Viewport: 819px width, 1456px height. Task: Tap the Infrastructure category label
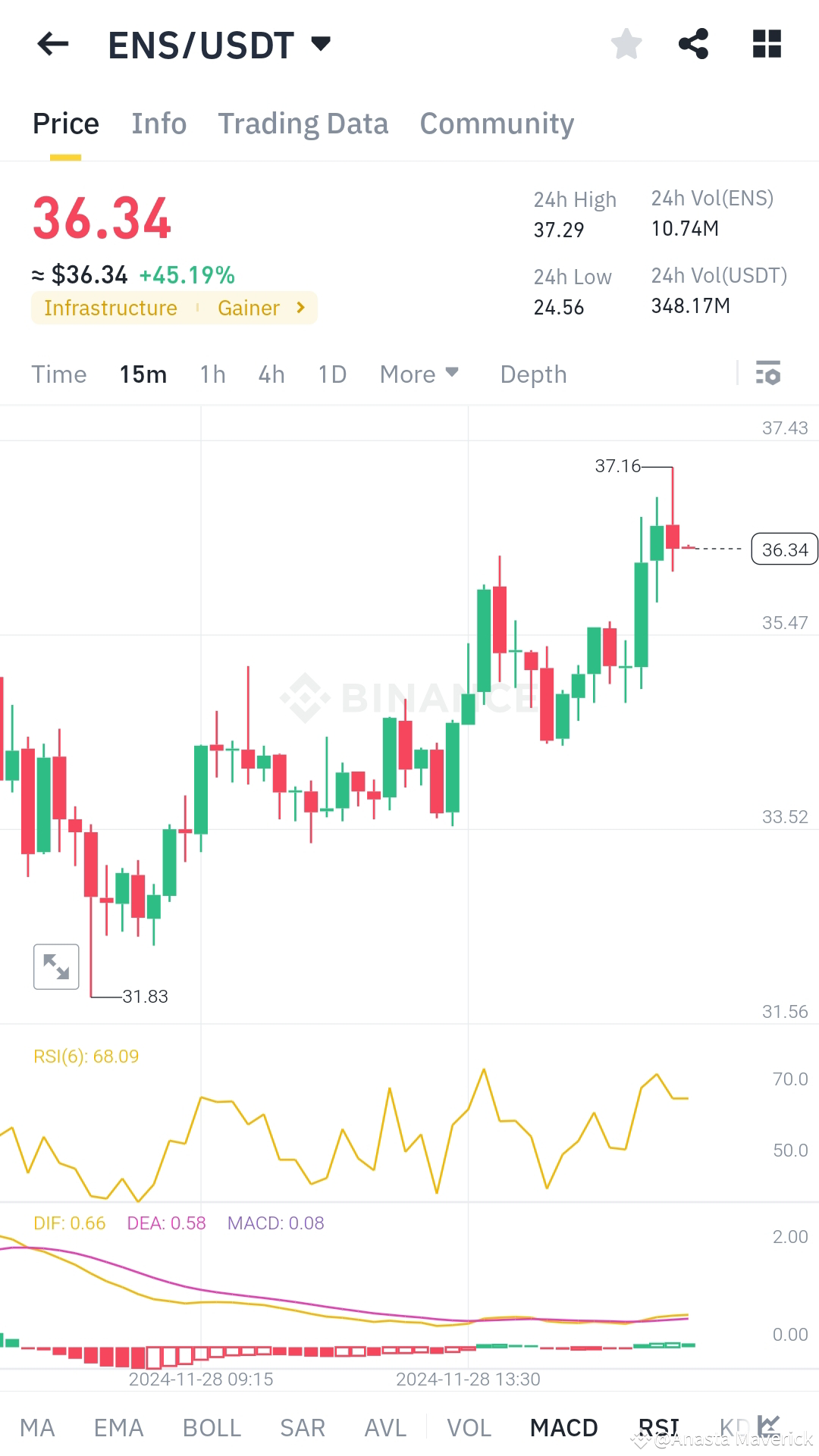click(x=111, y=308)
